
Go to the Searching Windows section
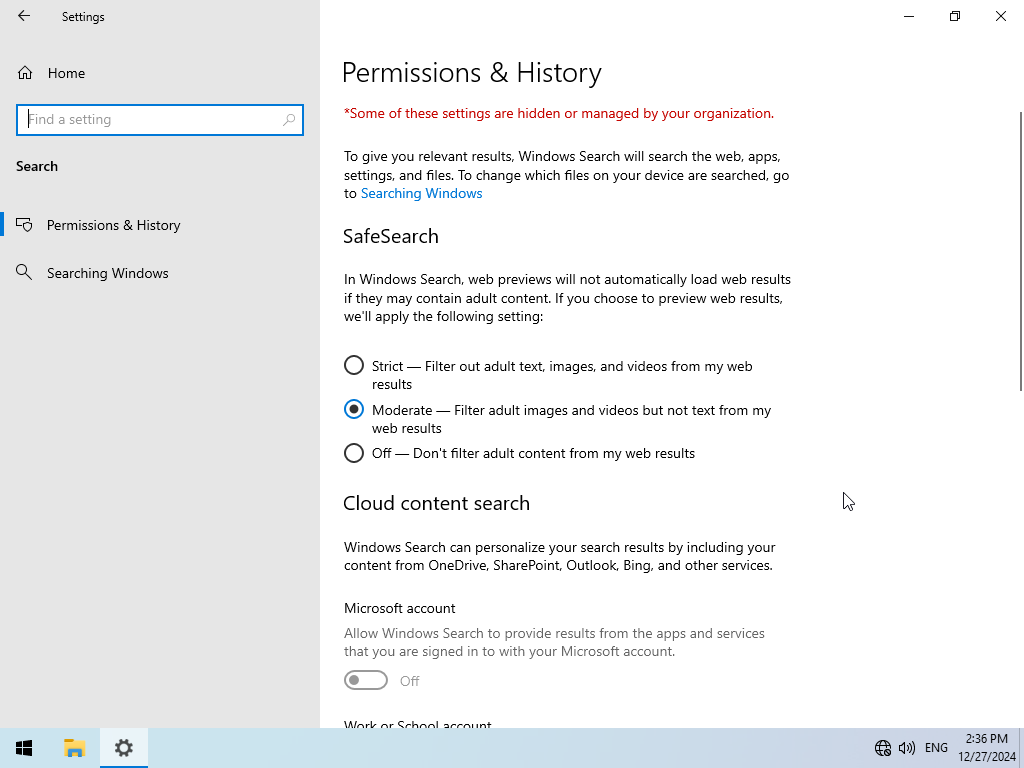pos(107,273)
